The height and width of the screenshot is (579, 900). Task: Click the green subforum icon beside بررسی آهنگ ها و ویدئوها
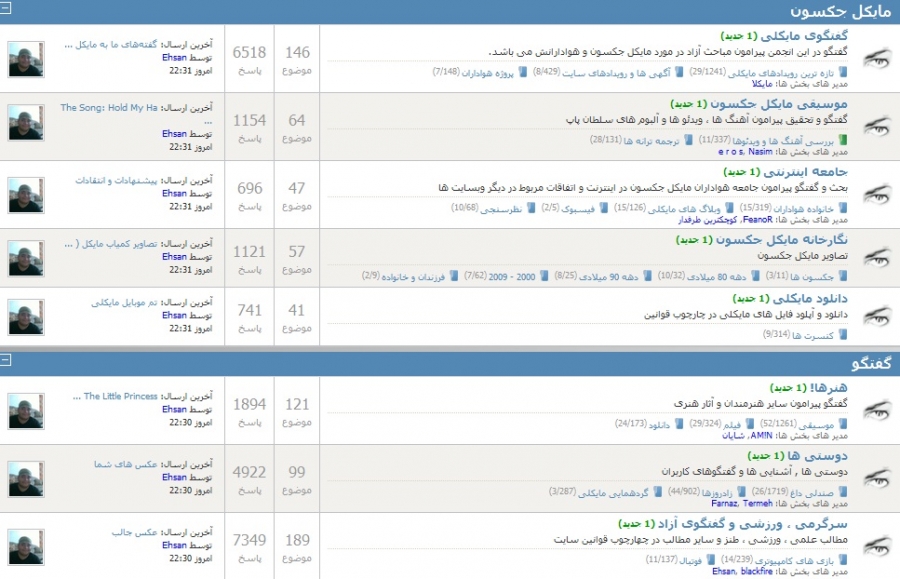[x=841, y=141]
